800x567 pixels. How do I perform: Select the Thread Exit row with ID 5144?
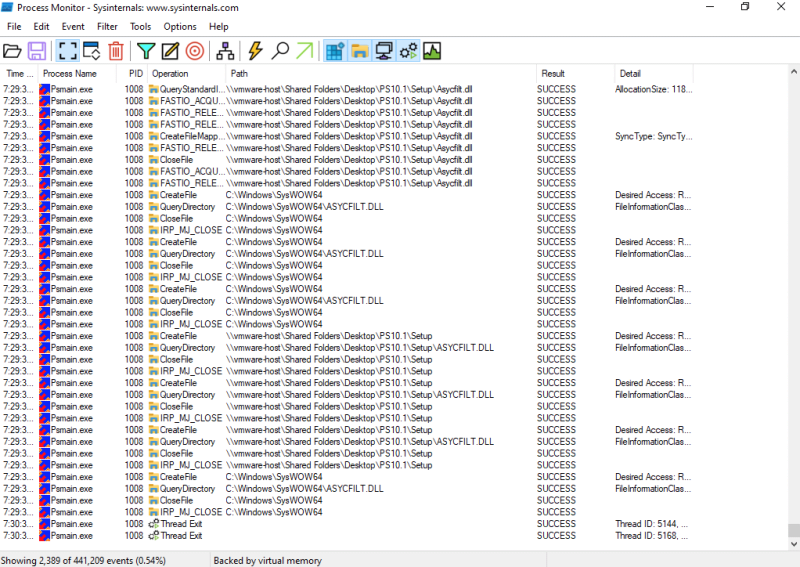347,524
